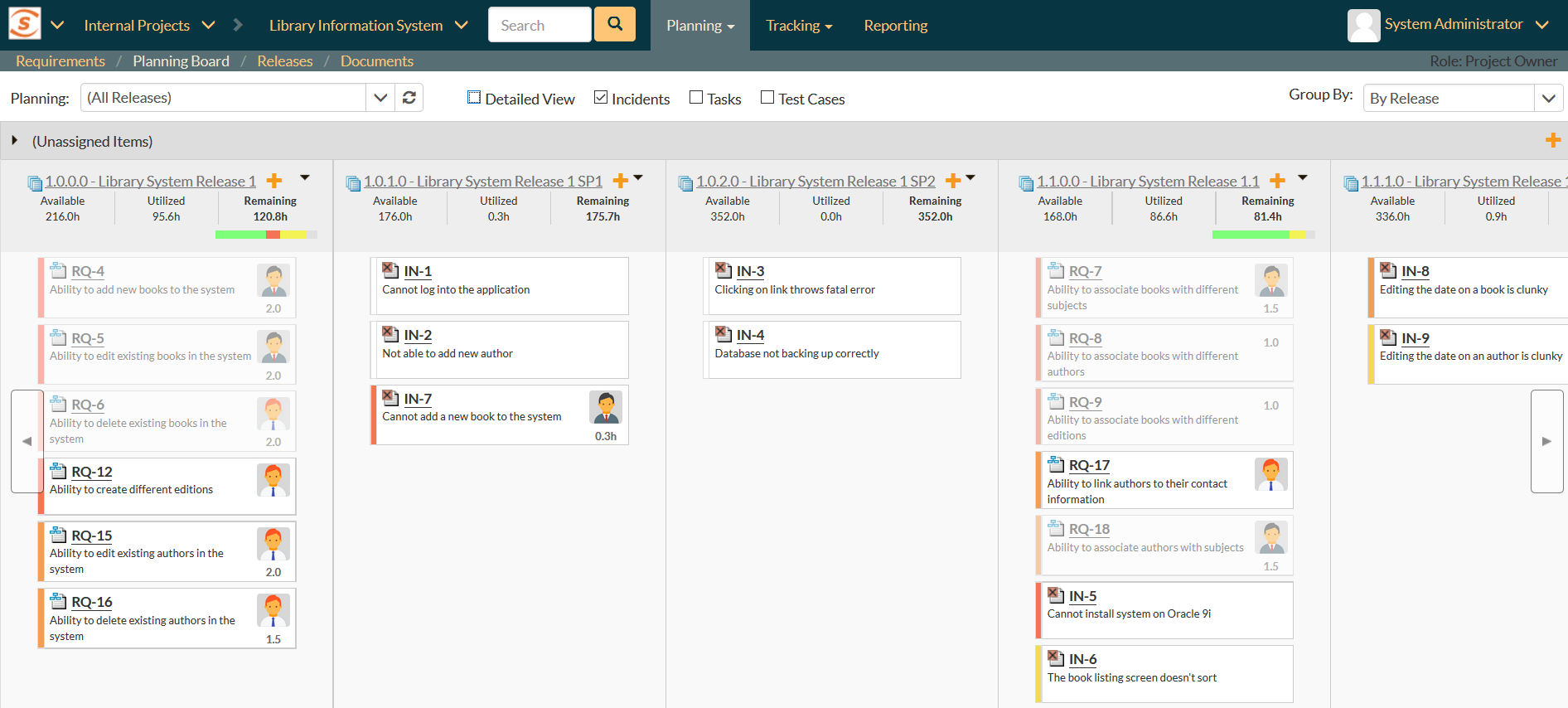Show previous releases with left arrow panel
1568x708 pixels.
[x=27, y=441]
